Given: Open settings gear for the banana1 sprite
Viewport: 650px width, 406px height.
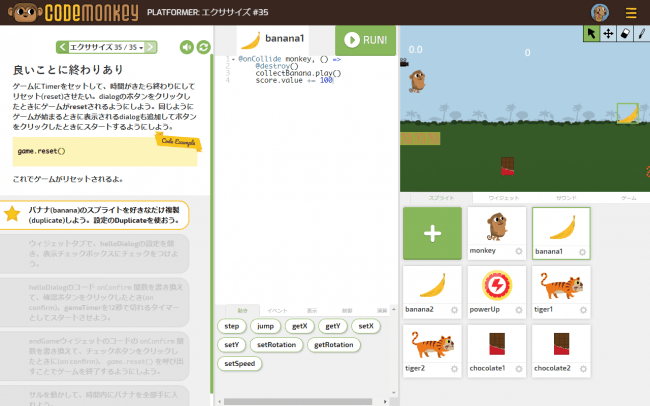Looking at the screenshot, I should pyautogui.click(x=584, y=252).
